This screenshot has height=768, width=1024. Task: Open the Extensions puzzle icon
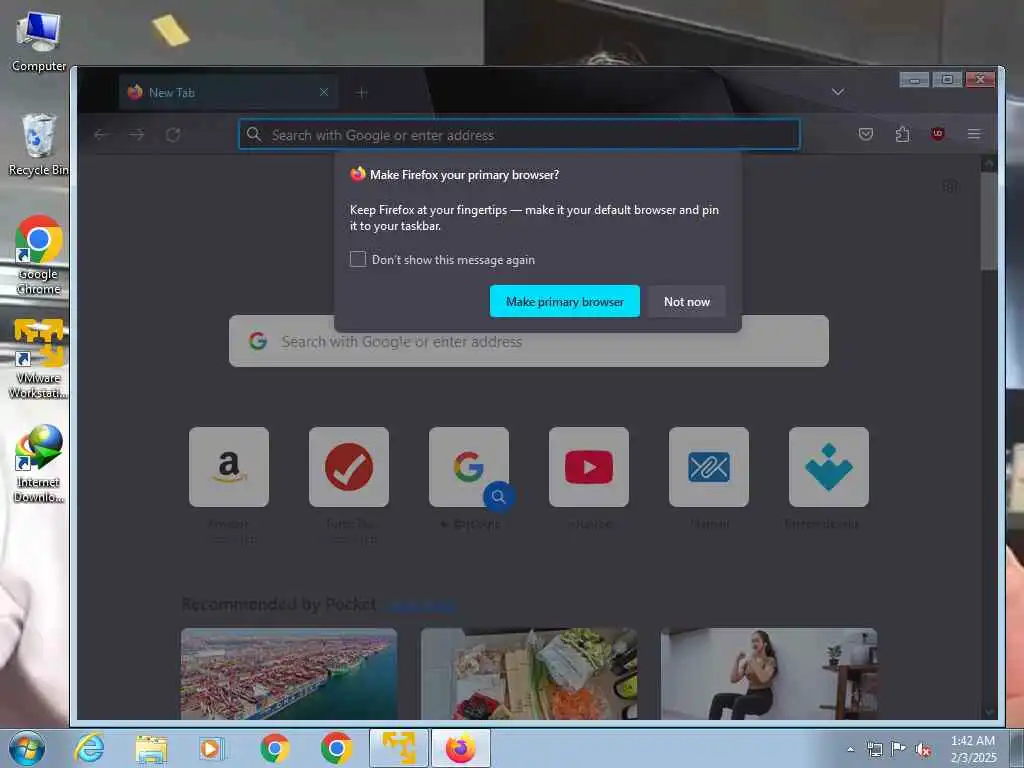coord(902,134)
